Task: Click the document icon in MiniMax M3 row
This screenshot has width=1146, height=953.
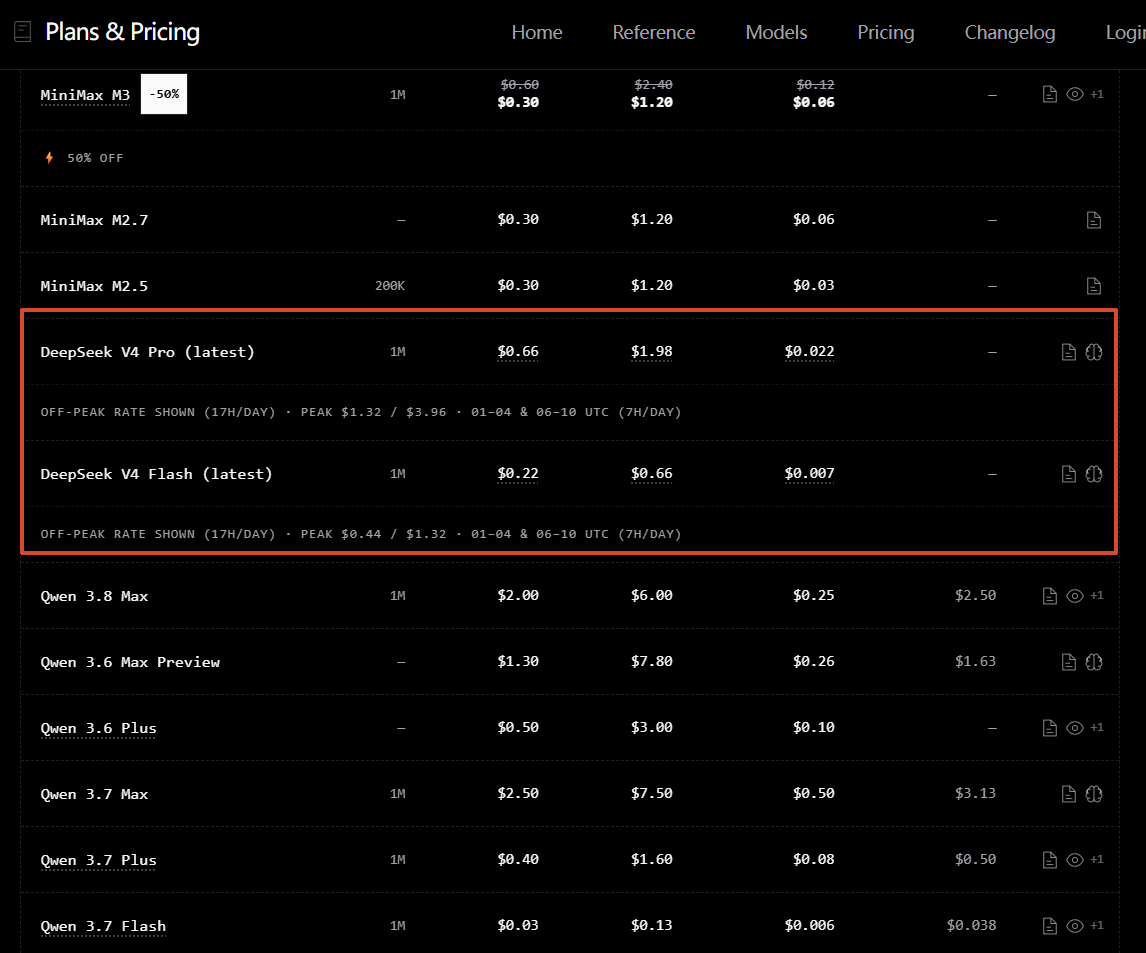Action: [1050, 94]
